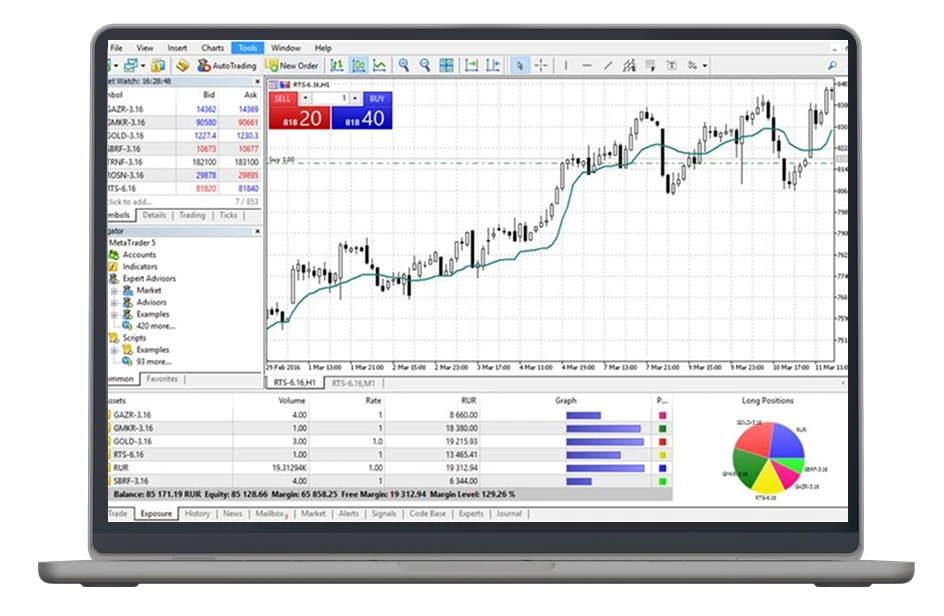Select the draw vertical line tool
The width and height of the screenshot is (944, 616).
point(566,65)
